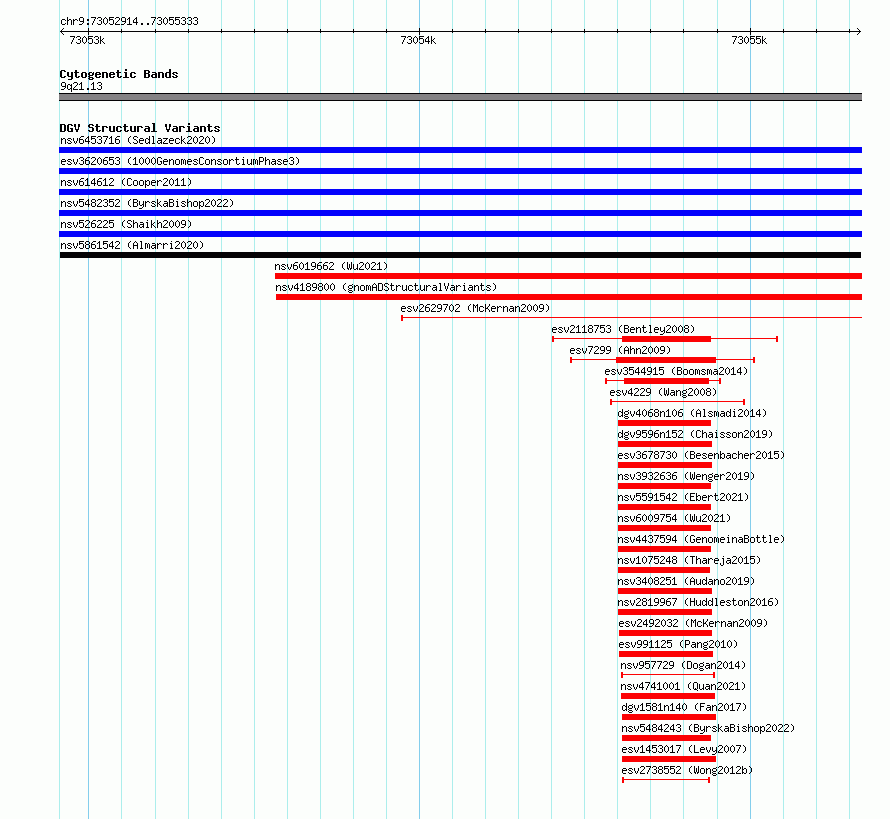Click nsv4437594 (GenomeinaBottle) label

tap(701, 539)
